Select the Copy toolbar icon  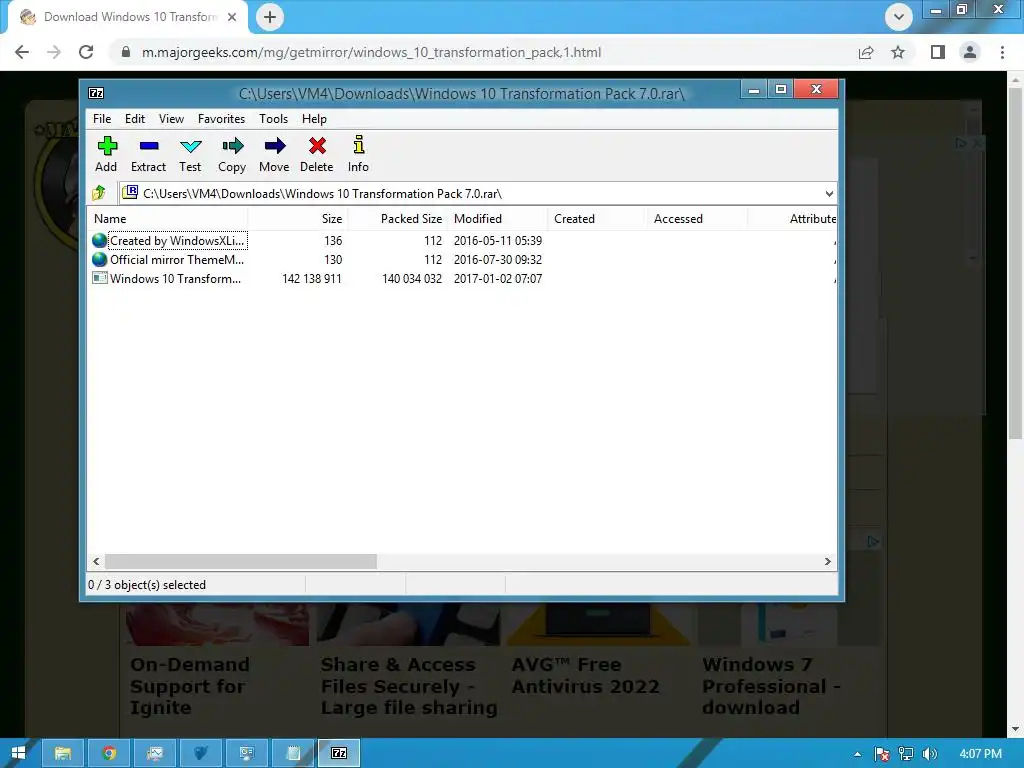(232, 154)
